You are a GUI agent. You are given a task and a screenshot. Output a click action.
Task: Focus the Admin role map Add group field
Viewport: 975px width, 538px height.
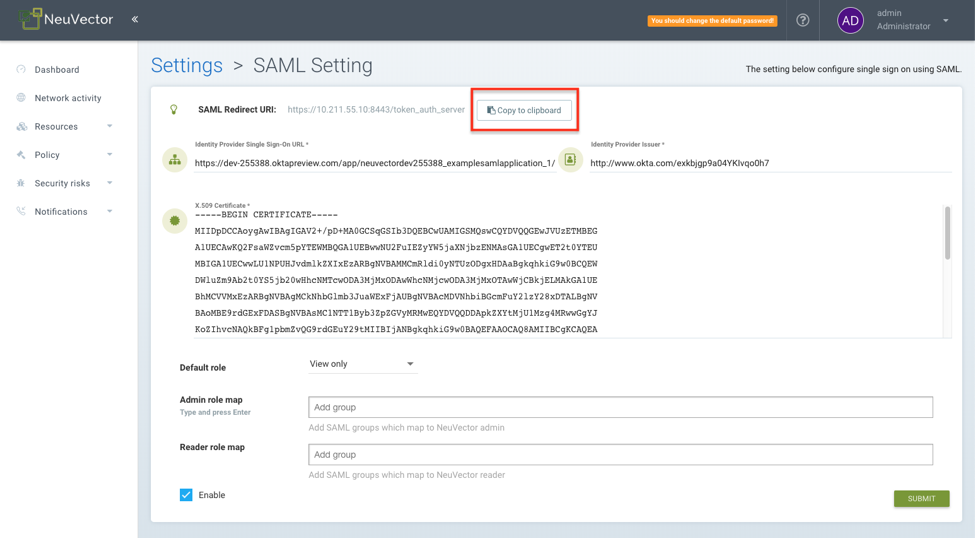pyautogui.click(x=621, y=407)
